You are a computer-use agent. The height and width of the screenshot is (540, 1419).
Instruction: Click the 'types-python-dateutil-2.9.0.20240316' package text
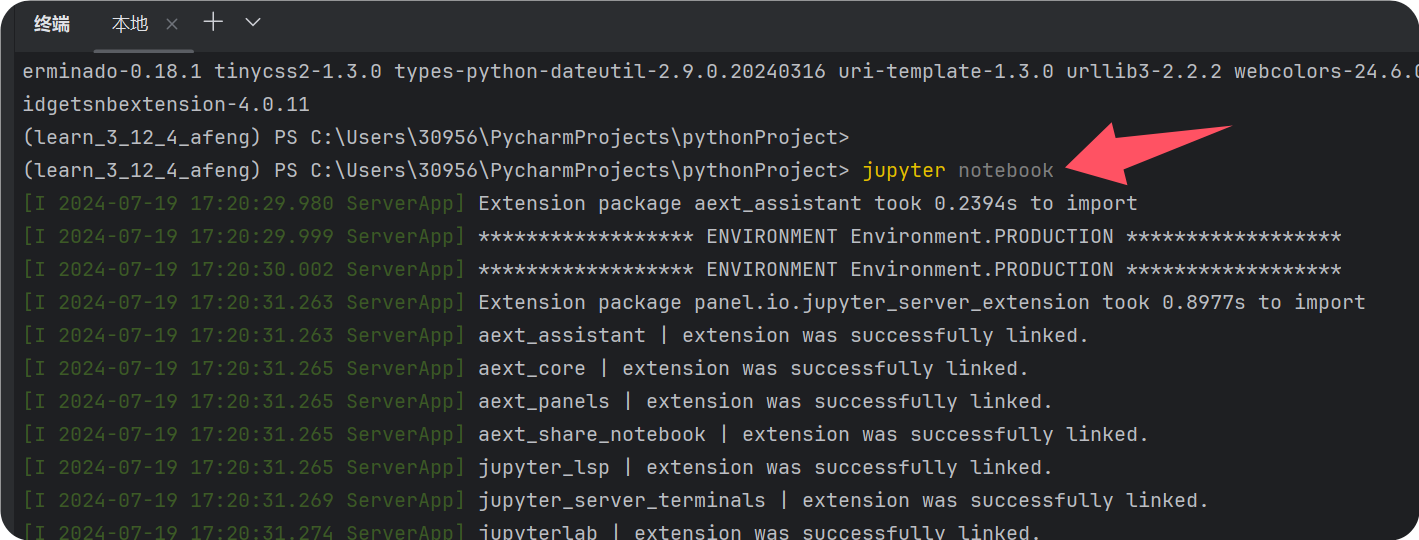tap(610, 71)
